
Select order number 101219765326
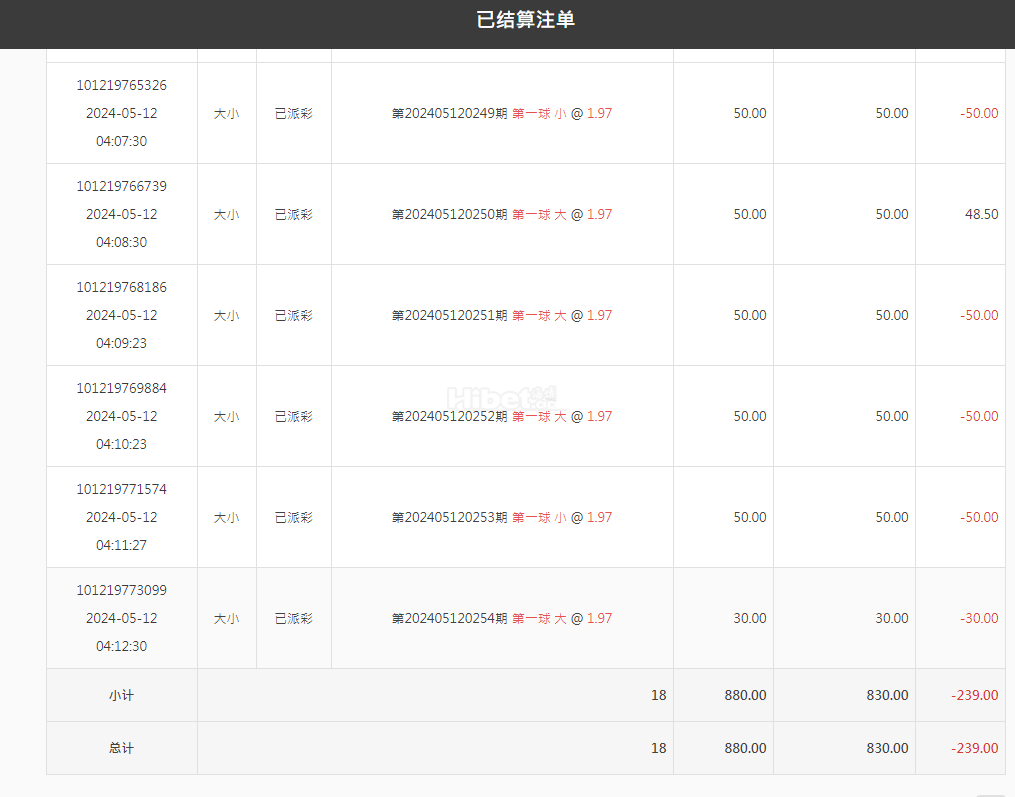(x=122, y=85)
